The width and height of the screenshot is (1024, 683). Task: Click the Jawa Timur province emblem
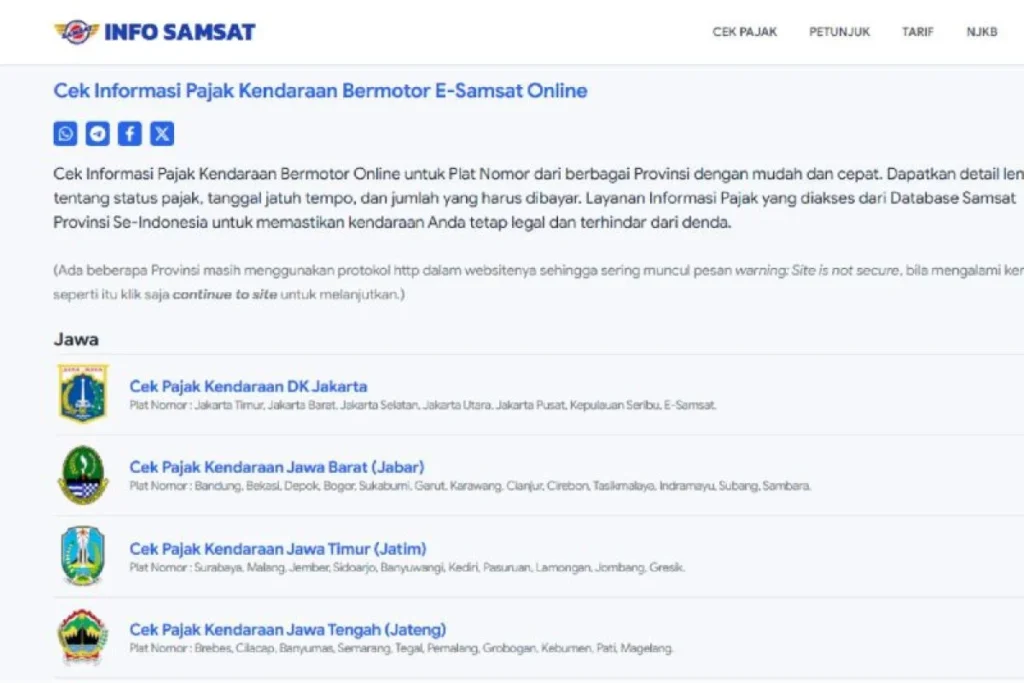tap(82, 556)
